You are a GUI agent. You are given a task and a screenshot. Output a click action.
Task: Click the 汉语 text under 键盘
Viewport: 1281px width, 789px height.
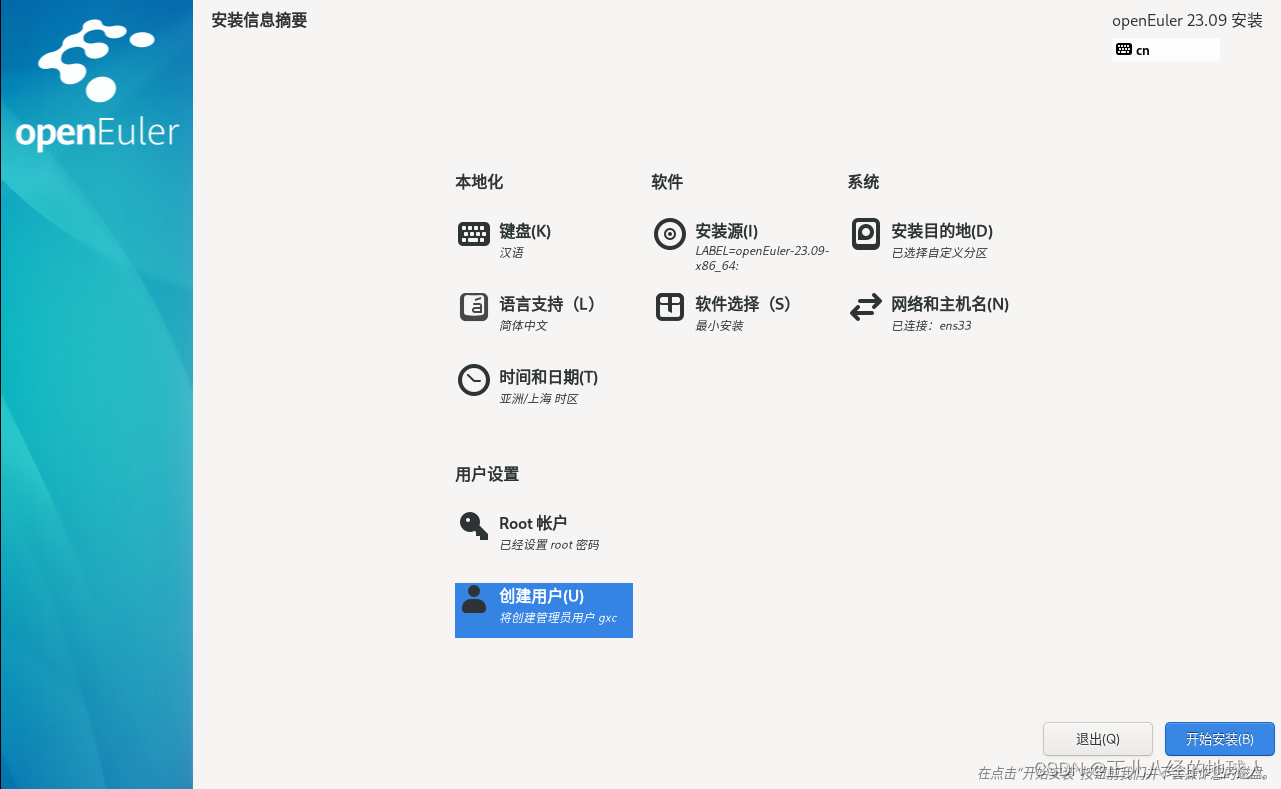point(511,253)
